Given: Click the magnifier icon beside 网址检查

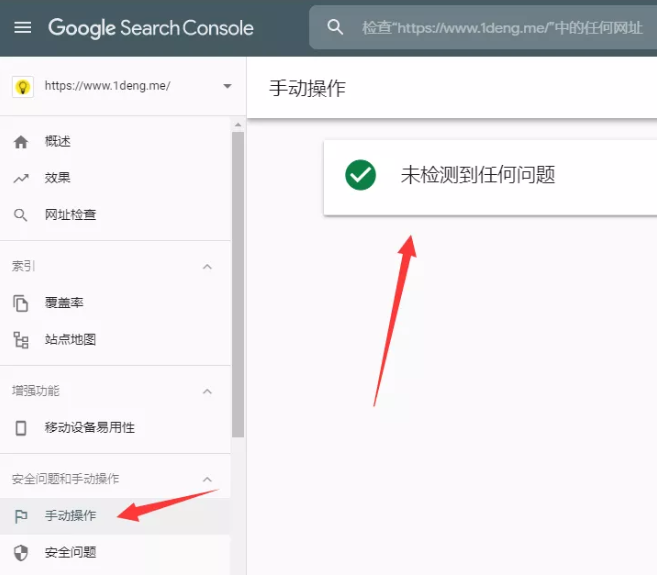Looking at the screenshot, I should point(21,215).
